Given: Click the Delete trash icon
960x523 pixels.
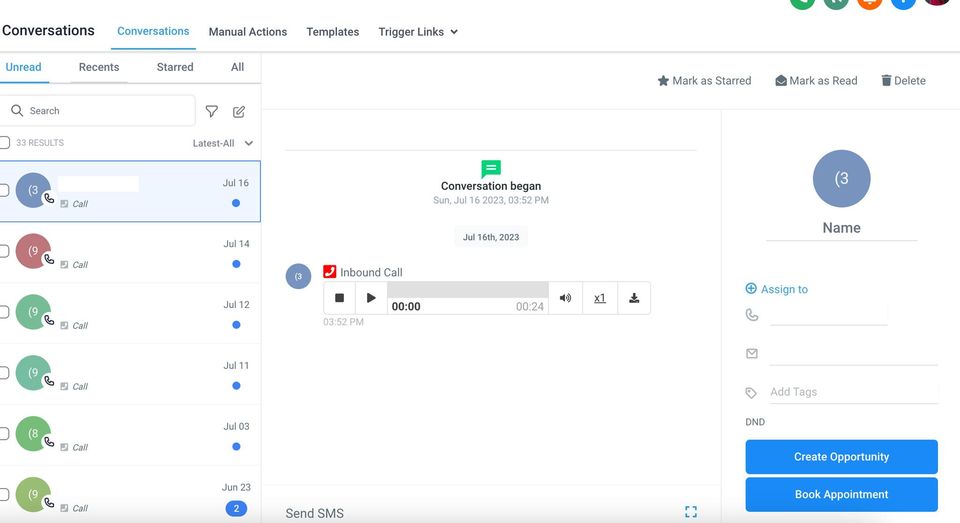Looking at the screenshot, I should (x=886, y=81).
